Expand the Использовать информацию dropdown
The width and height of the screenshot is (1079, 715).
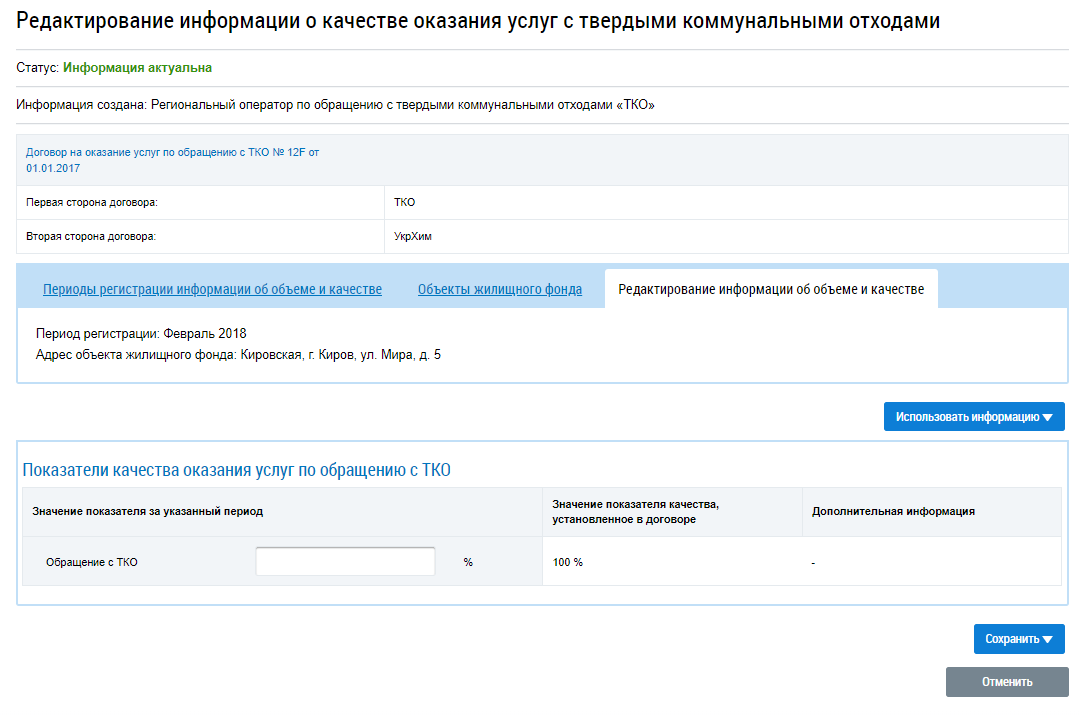click(x=973, y=417)
